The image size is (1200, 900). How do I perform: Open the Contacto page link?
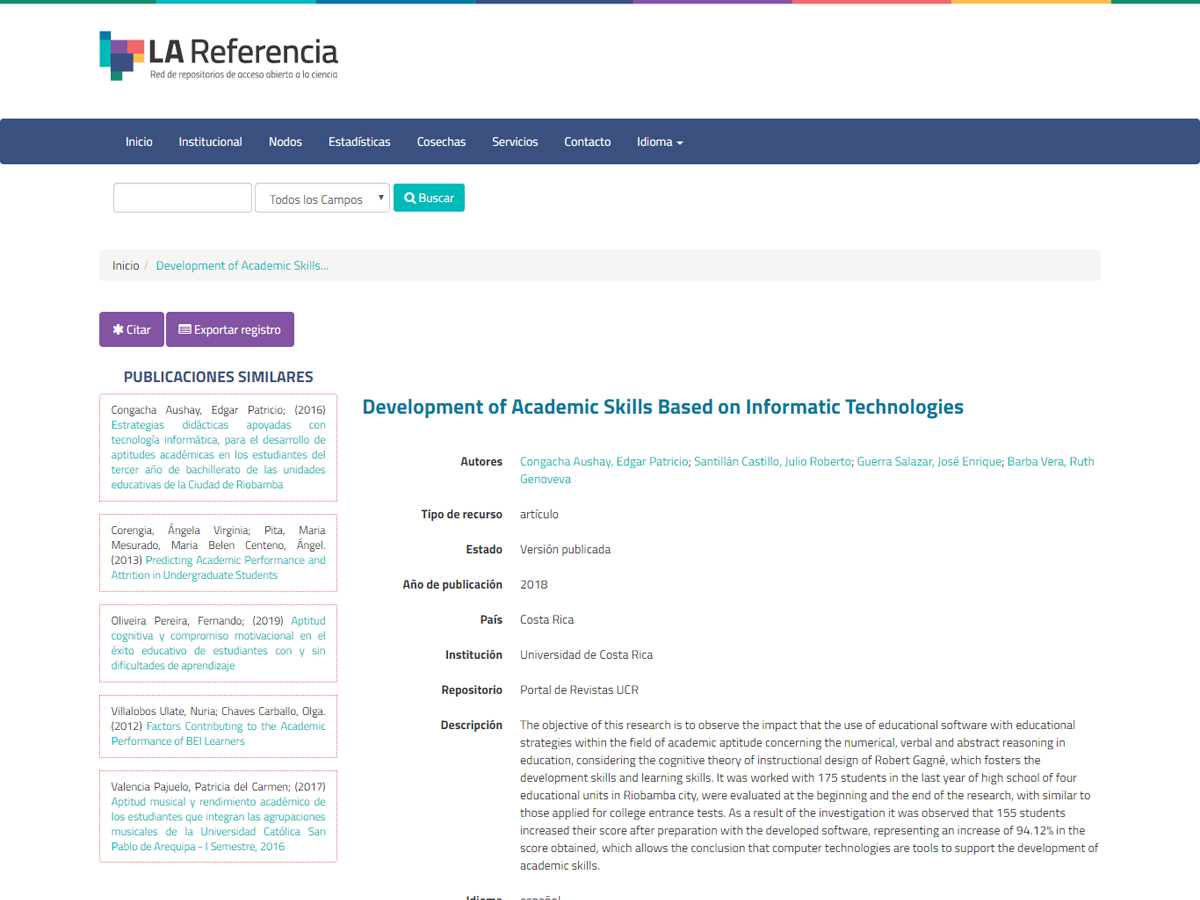coord(587,142)
